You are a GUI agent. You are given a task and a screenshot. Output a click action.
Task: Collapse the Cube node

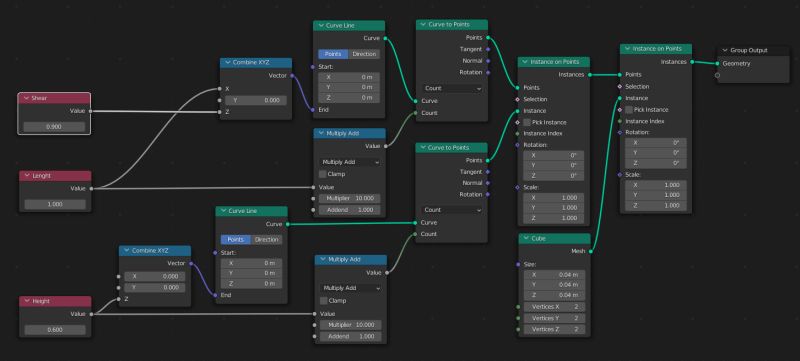[x=526, y=239]
